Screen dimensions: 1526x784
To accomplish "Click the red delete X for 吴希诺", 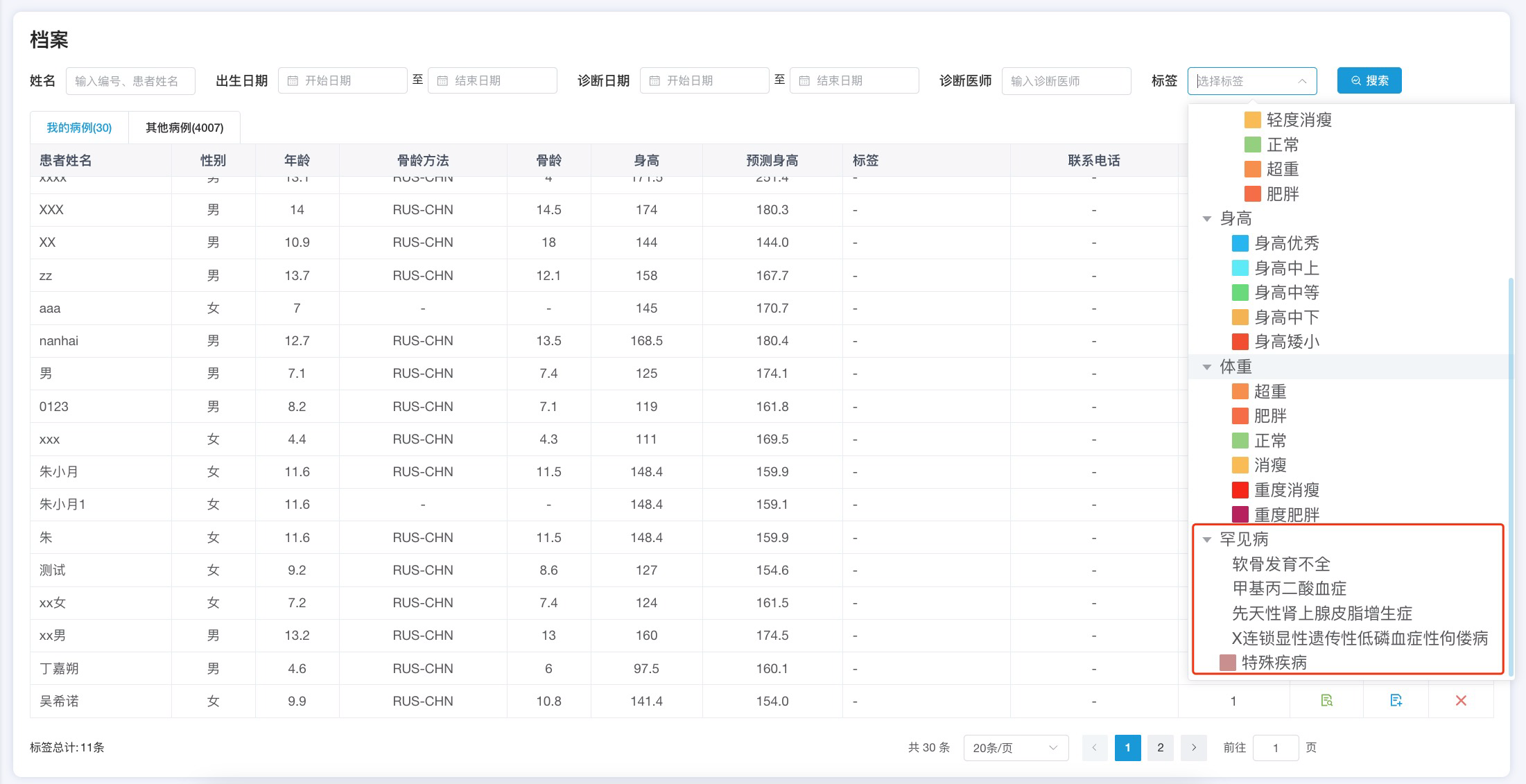I will coord(1461,701).
